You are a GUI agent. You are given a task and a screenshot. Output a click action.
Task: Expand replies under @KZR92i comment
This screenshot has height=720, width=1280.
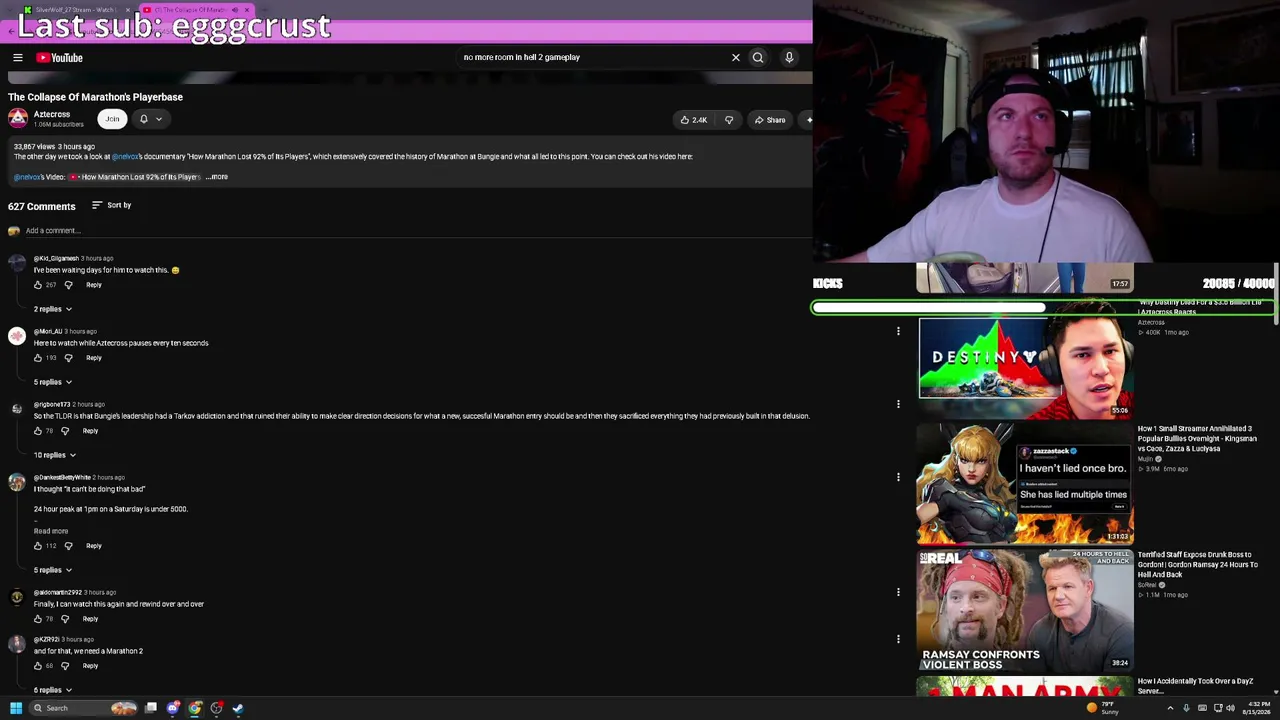pos(53,690)
